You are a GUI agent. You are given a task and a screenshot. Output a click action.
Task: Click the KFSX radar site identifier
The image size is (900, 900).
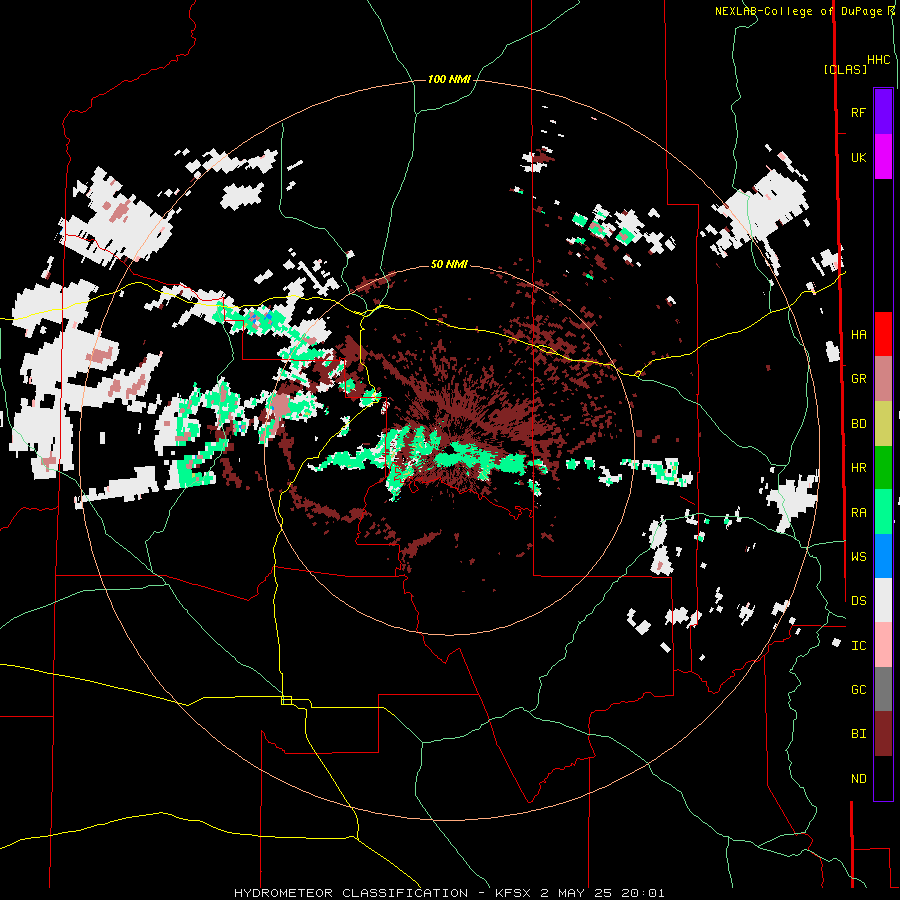coord(514,893)
